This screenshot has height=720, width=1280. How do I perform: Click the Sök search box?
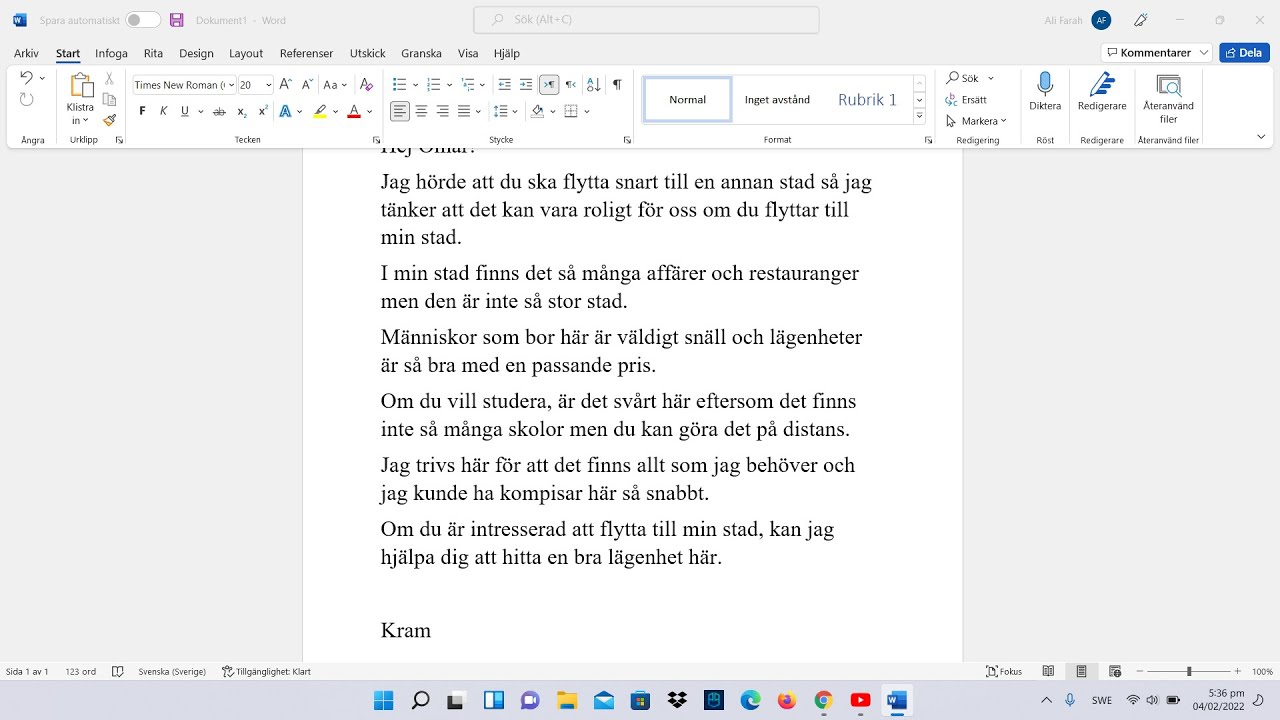point(646,20)
